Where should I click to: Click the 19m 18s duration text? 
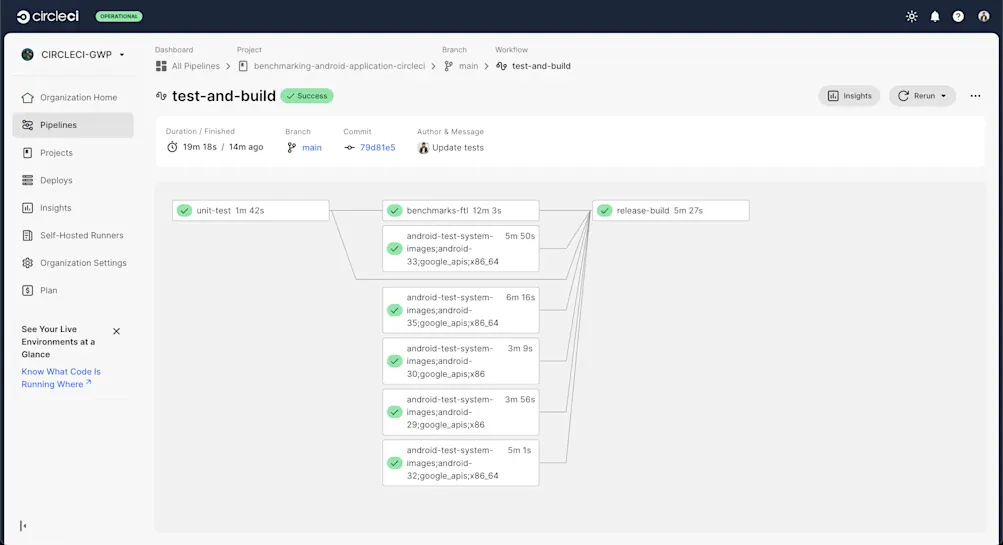coord(200,147)
